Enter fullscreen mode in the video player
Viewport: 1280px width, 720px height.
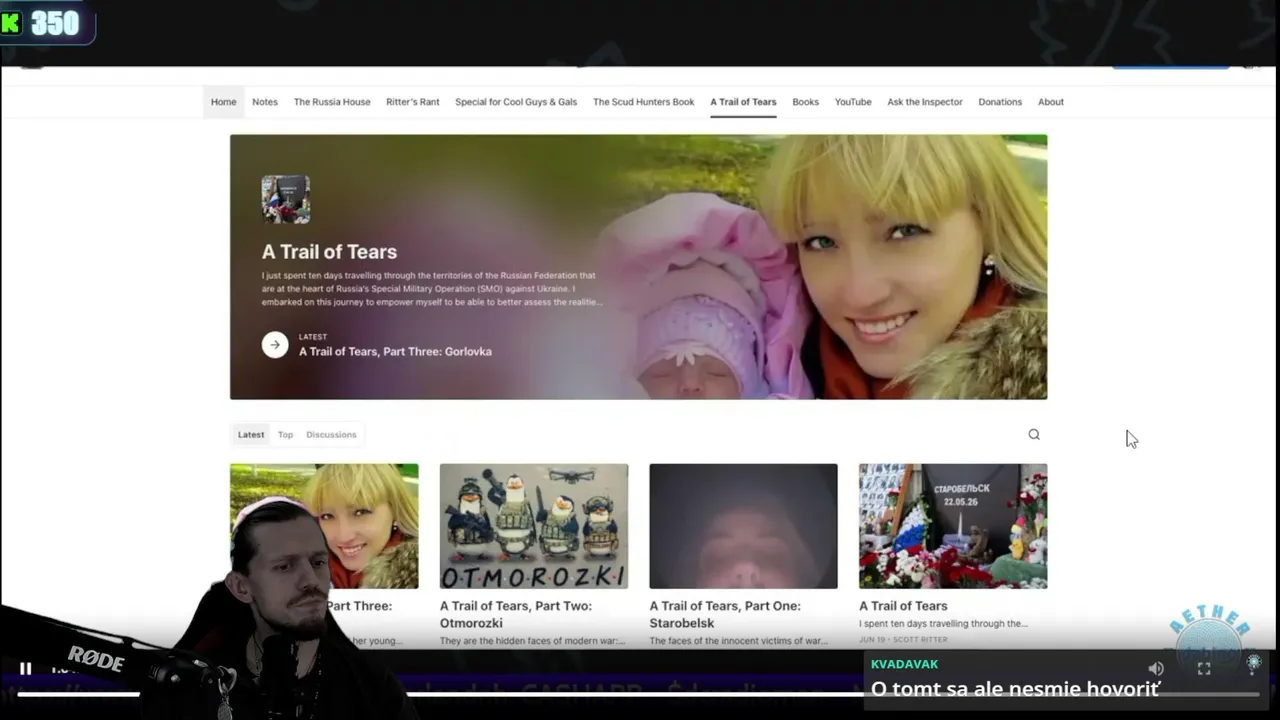[x=1204, y=669]
